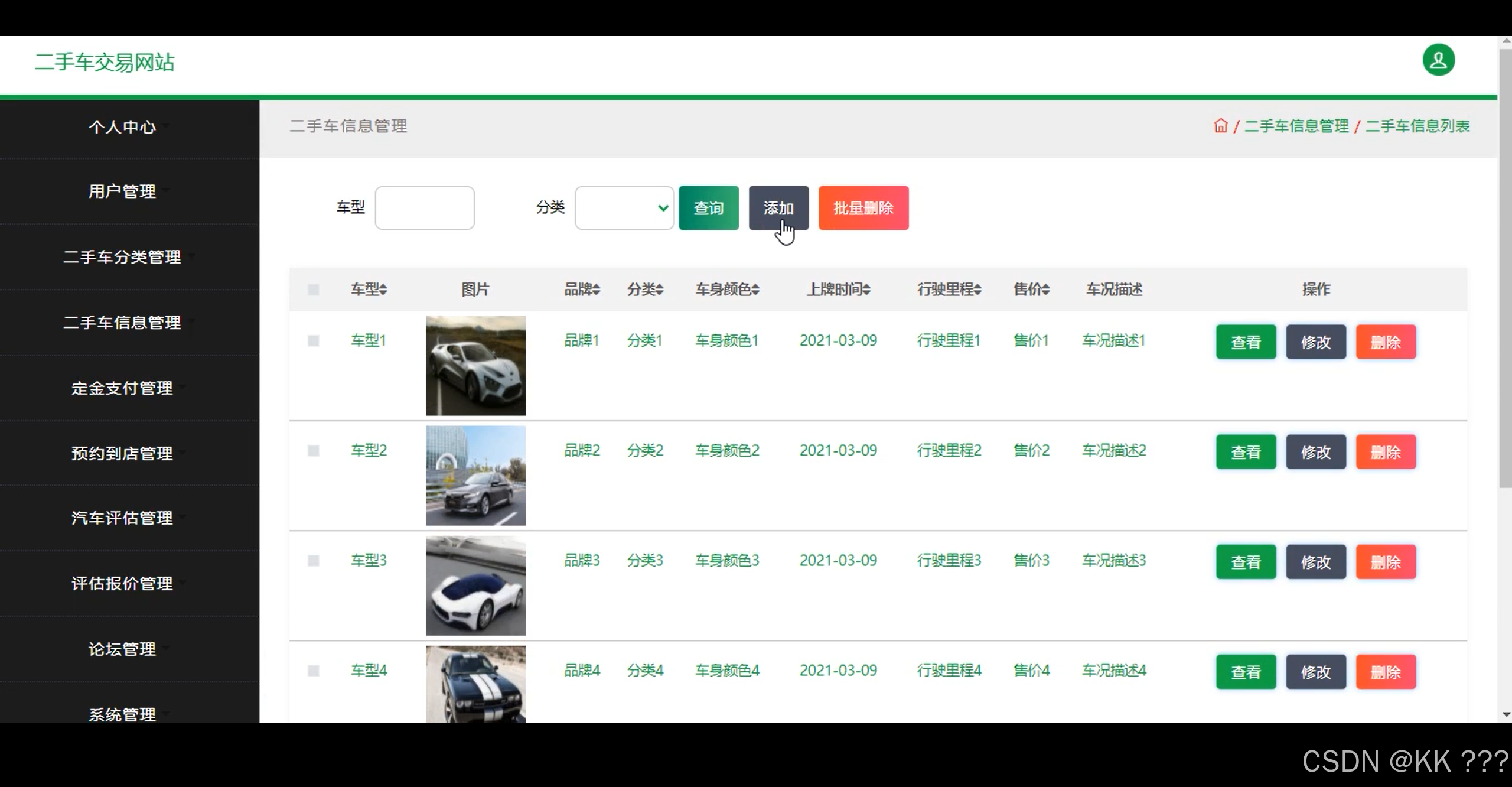The image size is (1512, 787).
Task: Open 汽车评估管理 in sidebar
Action: coord(122,518)
